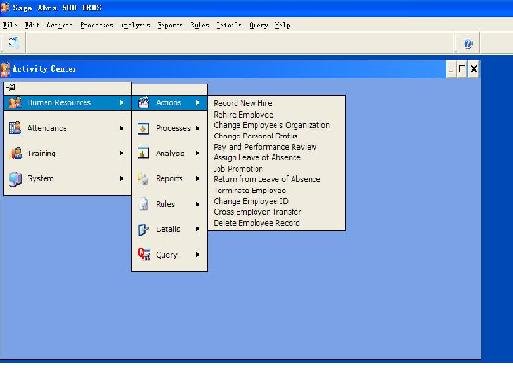Image resolution: width=513 pixels, height=384 pixels.
Task: Expand the Rules submenu arrow
Action: point(198,204)
